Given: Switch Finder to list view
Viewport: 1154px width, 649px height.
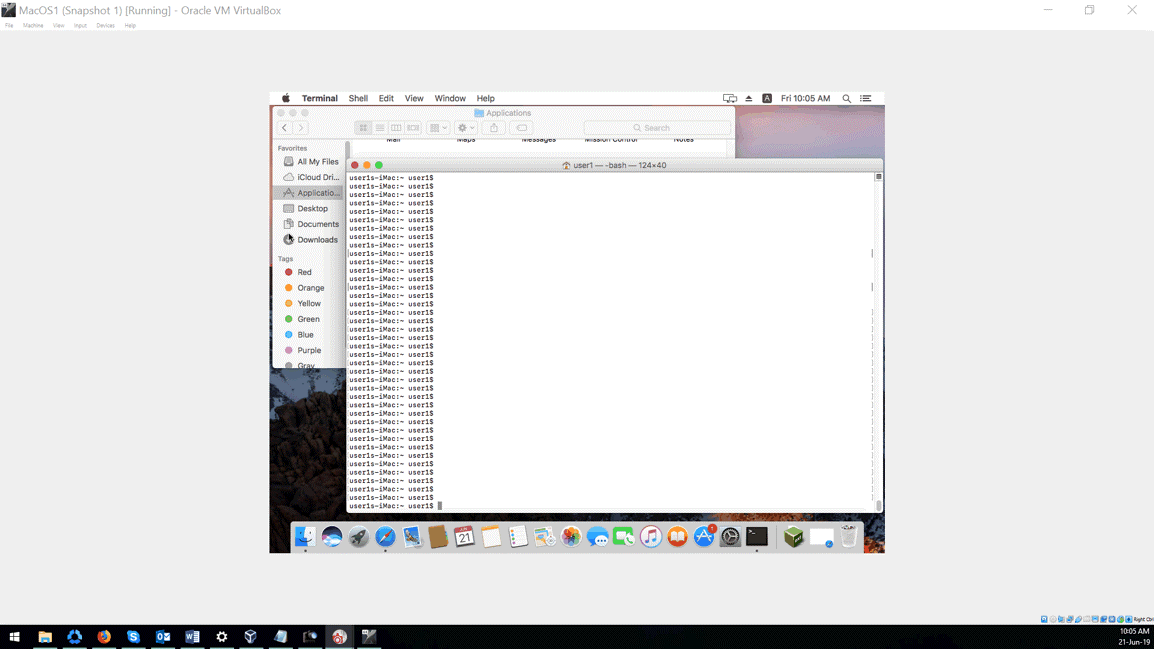Looking at the screenshot, I should [x=380, y=128].
